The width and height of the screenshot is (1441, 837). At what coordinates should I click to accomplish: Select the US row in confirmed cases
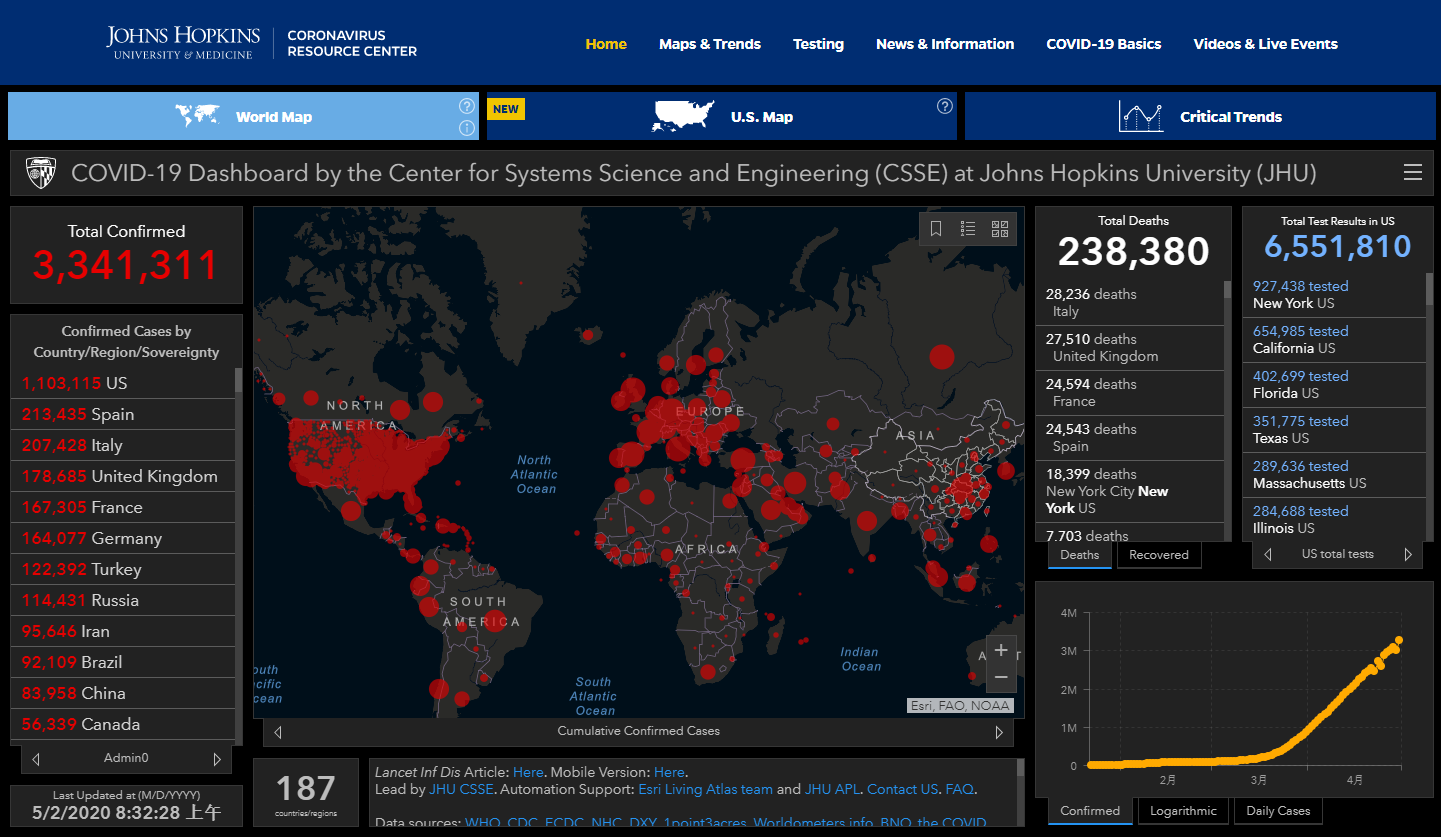pyautogui.click(x=124, y=383)
